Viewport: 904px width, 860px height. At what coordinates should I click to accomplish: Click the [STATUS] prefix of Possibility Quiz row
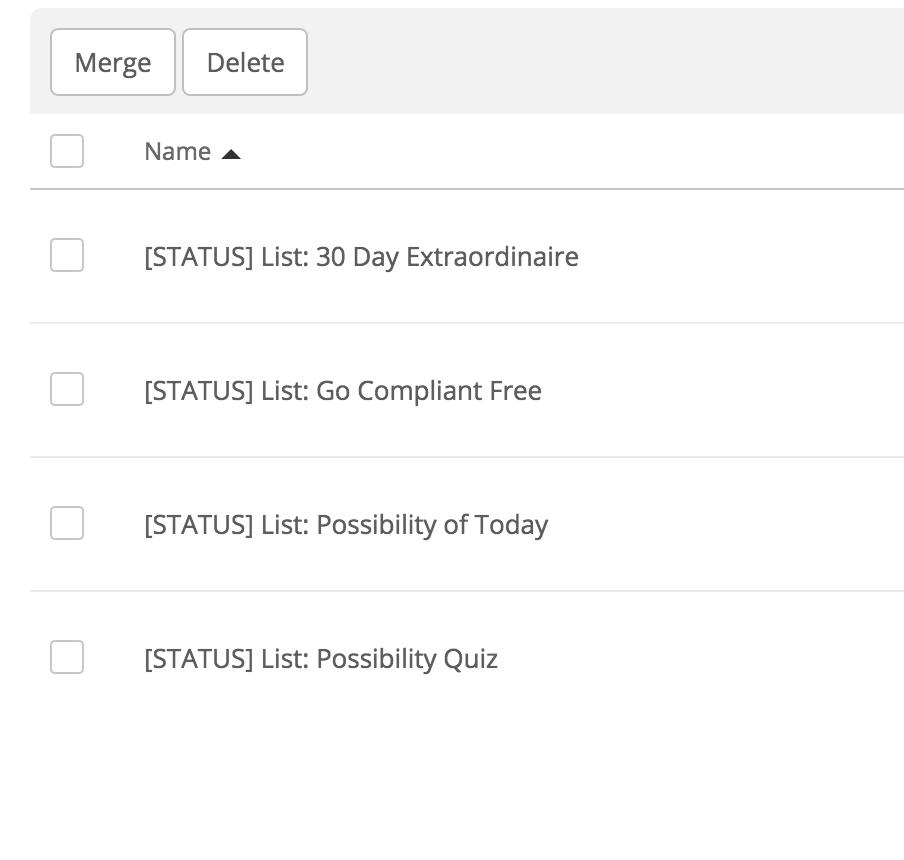[x=199, y=659]
